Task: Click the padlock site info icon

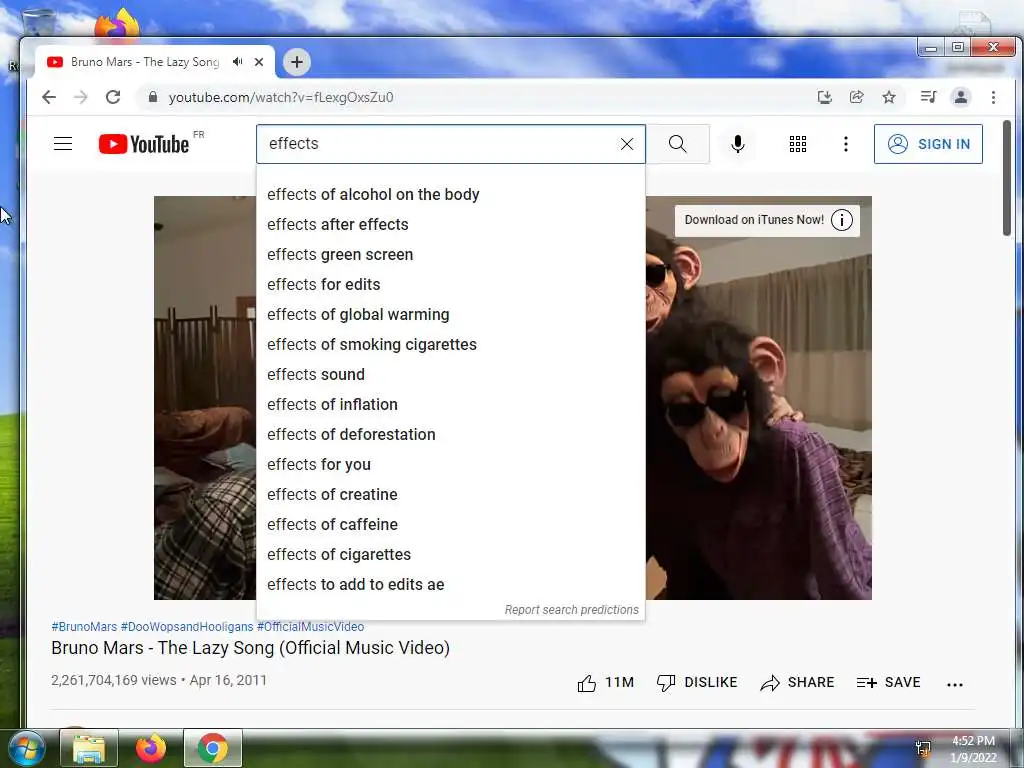Action: tap(153, 97)
